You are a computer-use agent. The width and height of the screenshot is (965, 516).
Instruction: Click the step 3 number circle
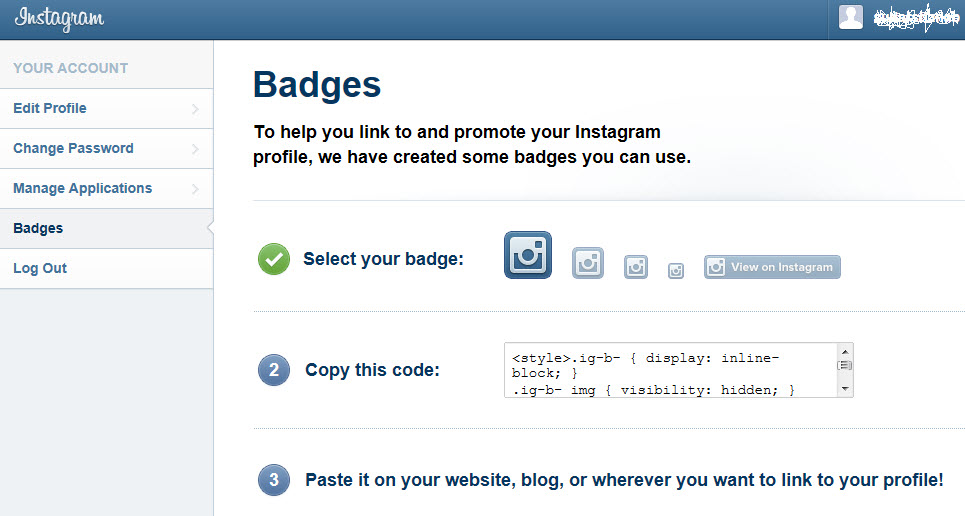click(x=274, y=480)
